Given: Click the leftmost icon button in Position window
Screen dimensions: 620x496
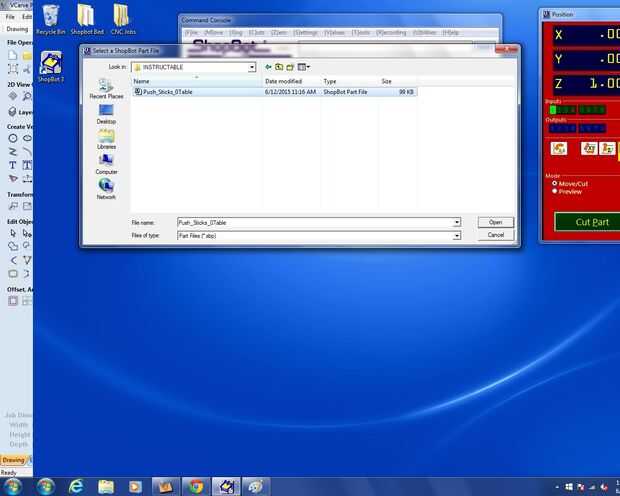Looking at the screenshot, I should coord(559,148).
